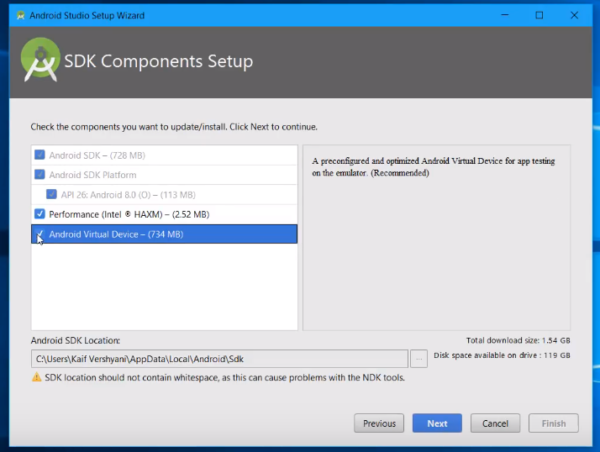The width and height of the screenshot is (600, 452).
Task: Select the Performance (Intel HAXM) row label
Action: 129,214
